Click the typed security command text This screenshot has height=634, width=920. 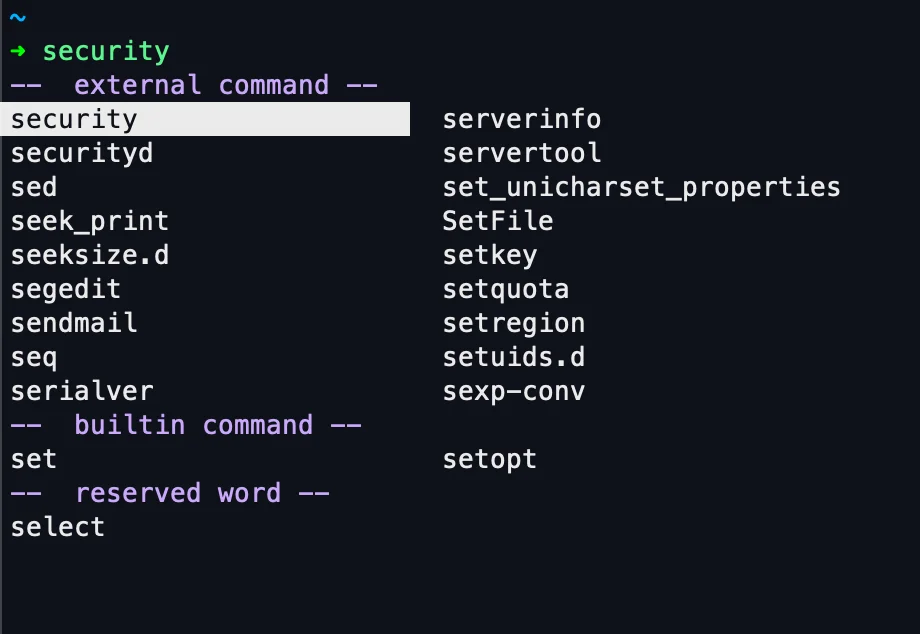106,52
